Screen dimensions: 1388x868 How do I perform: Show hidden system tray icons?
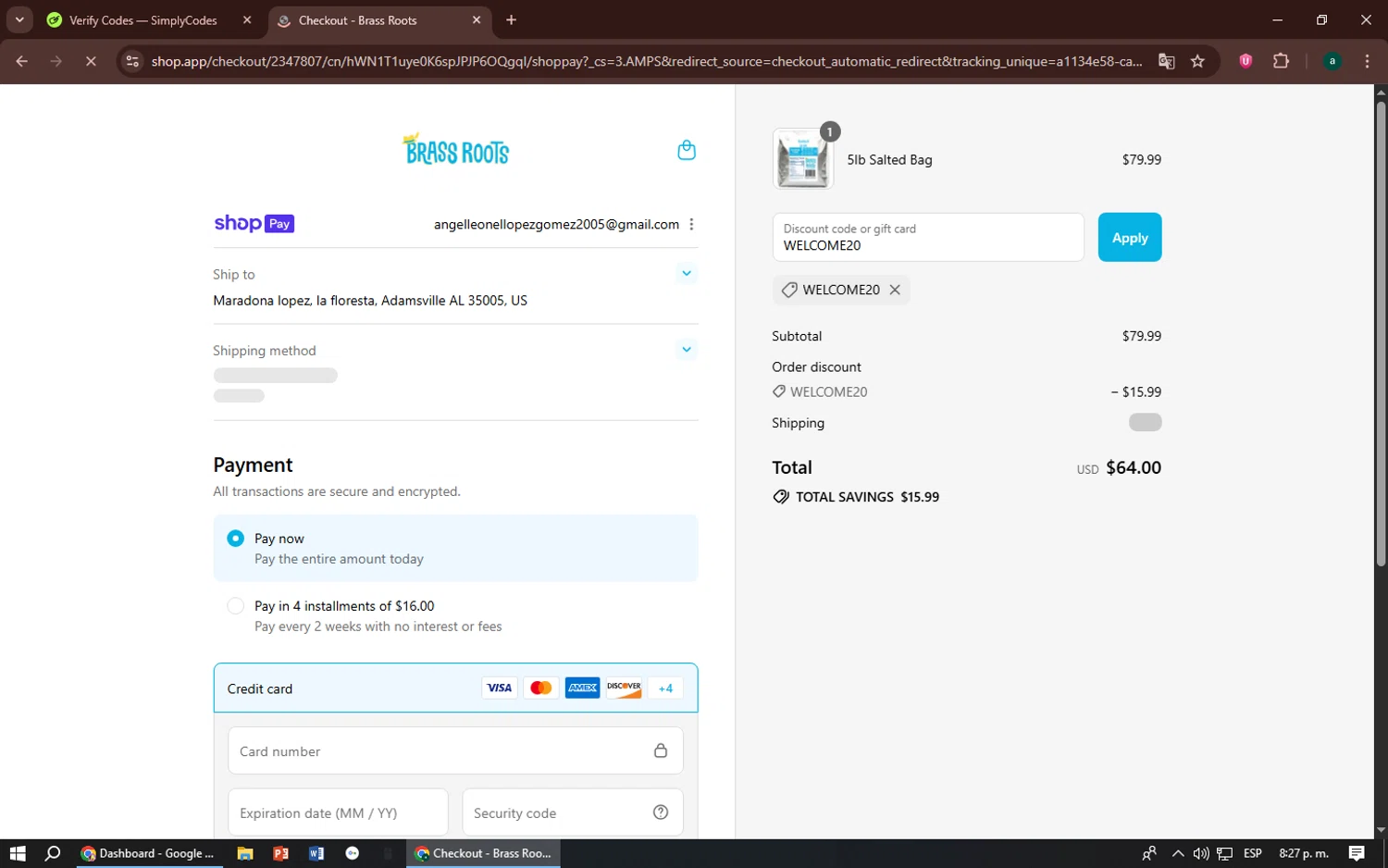[x=1177, y=853]
